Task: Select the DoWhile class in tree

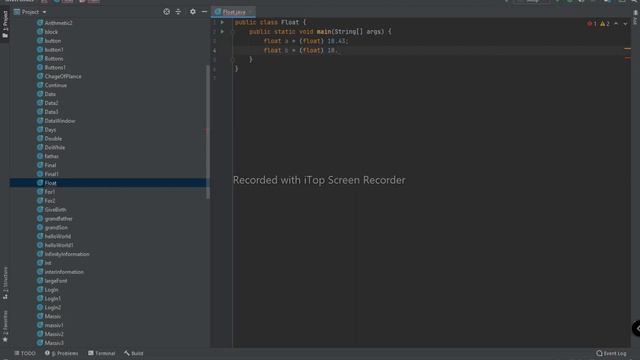Action: click(51, 147)
